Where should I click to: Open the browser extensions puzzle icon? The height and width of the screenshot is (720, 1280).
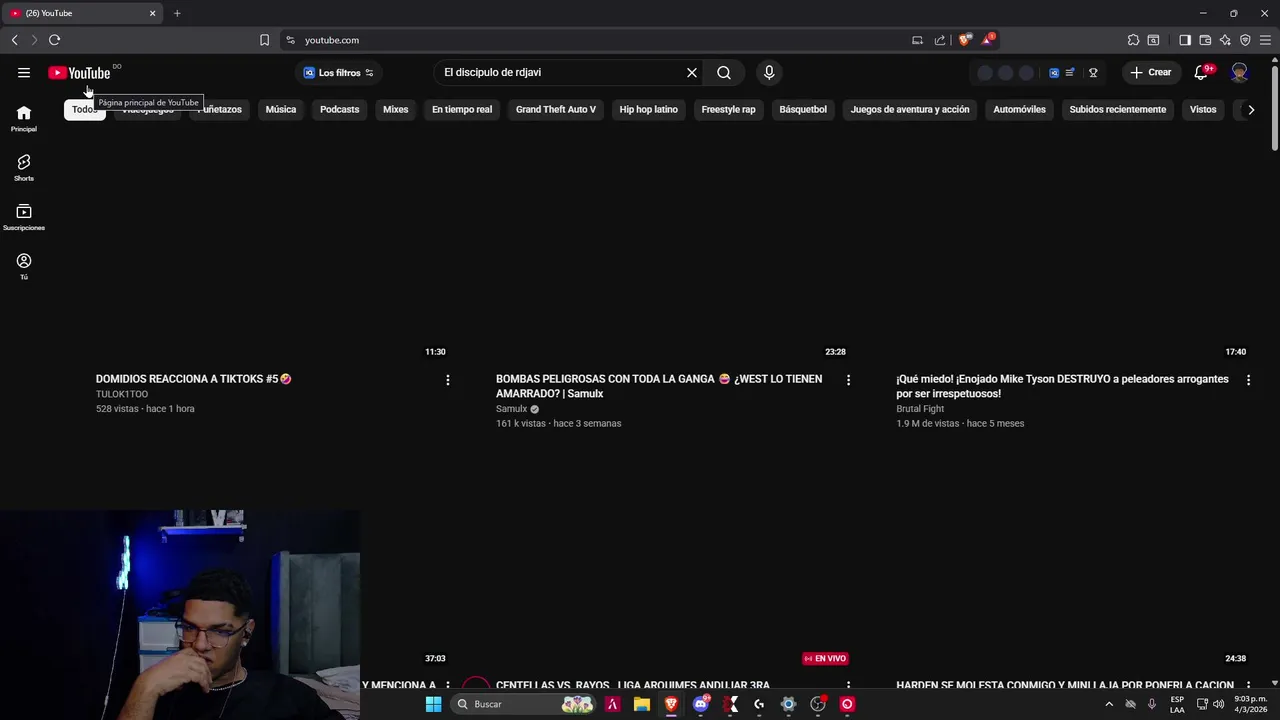(x=1133, y=40)
